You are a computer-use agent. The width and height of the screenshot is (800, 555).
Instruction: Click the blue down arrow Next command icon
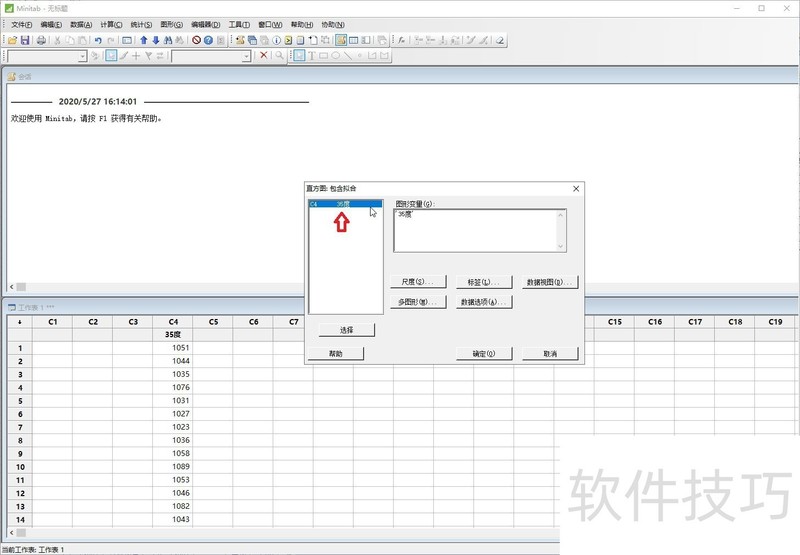coord(156,40)
